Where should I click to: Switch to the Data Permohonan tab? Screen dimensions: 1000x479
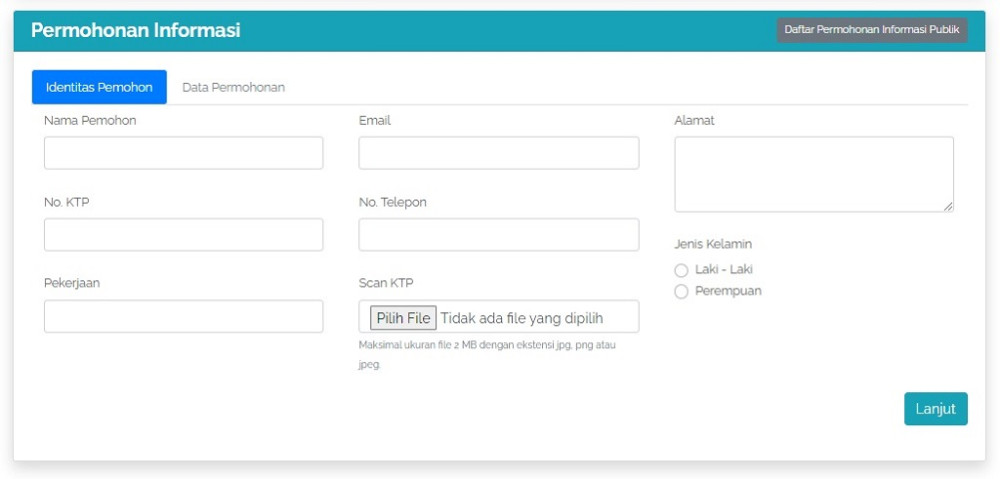click(x=233, y=87)
